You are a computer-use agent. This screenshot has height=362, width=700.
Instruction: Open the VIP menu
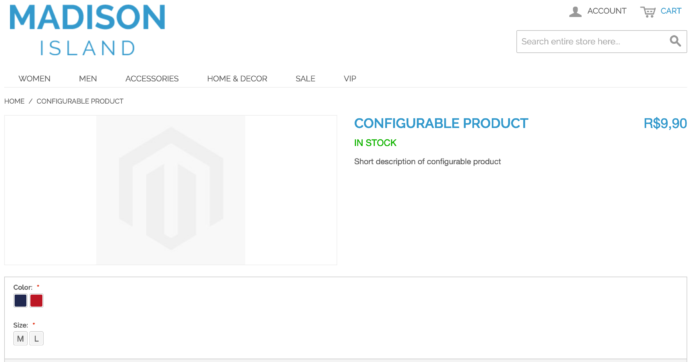[x=350, y=79]
